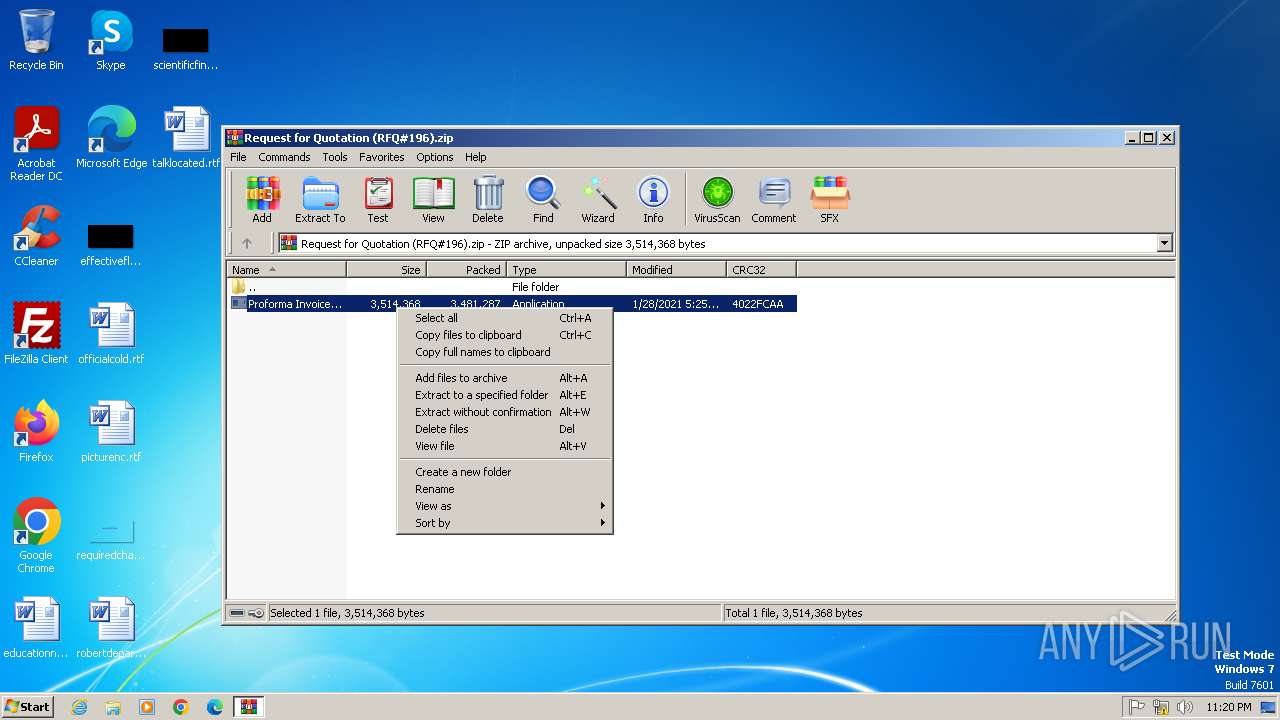1280x720 pixels.
Task: Open the Favorites menu
Action: point(382,157)
